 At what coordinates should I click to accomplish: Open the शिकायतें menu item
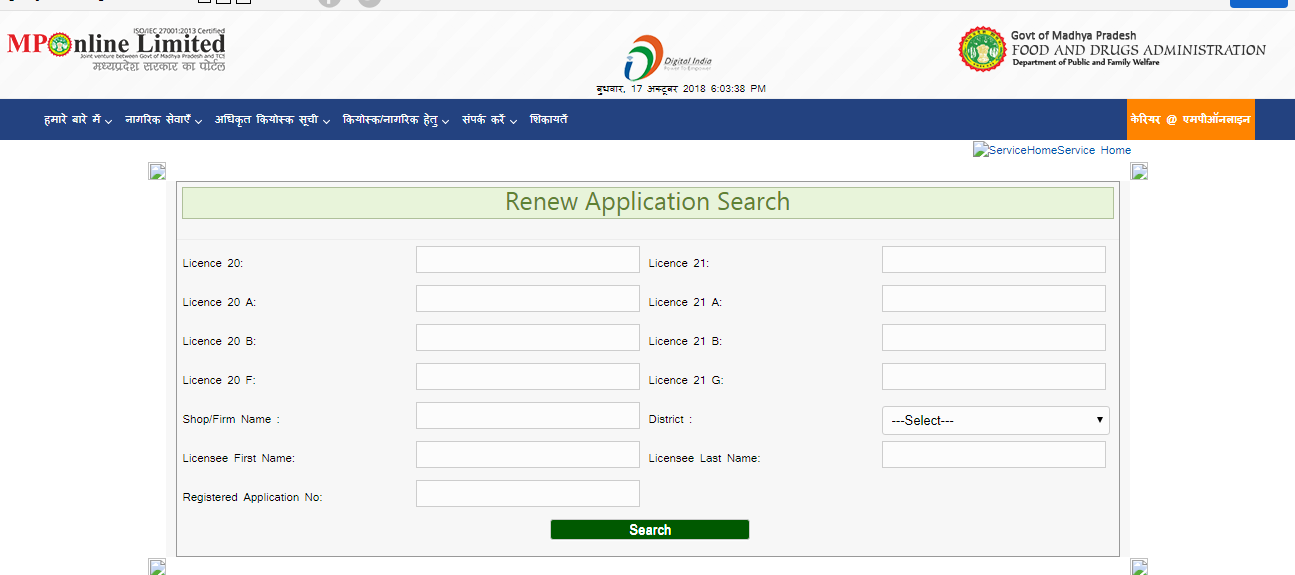[549, 120]
